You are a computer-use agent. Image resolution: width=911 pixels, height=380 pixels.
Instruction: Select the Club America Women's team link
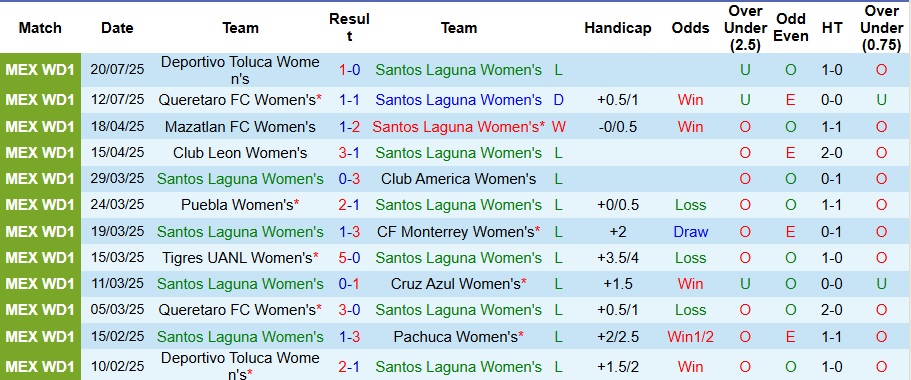click(458, 179)
